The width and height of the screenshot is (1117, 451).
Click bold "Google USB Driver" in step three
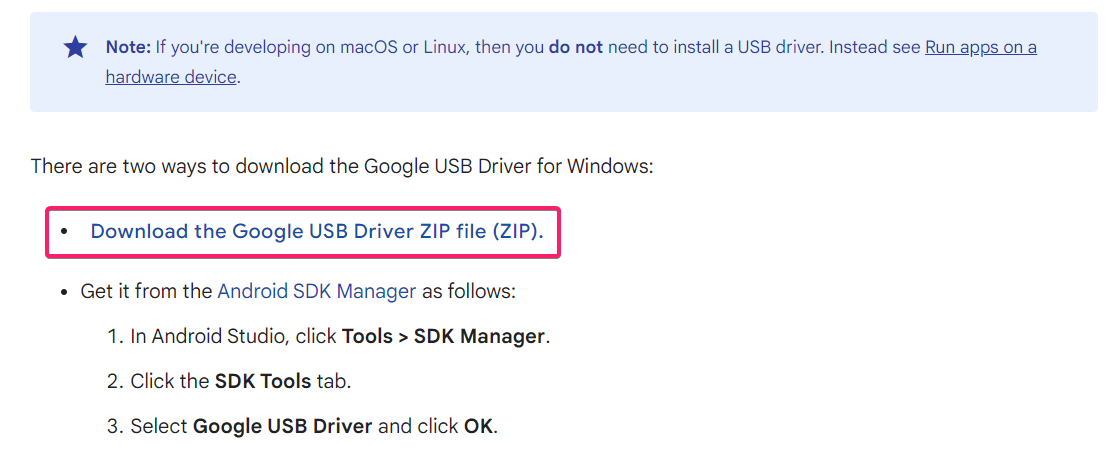(x=282, y=426)
